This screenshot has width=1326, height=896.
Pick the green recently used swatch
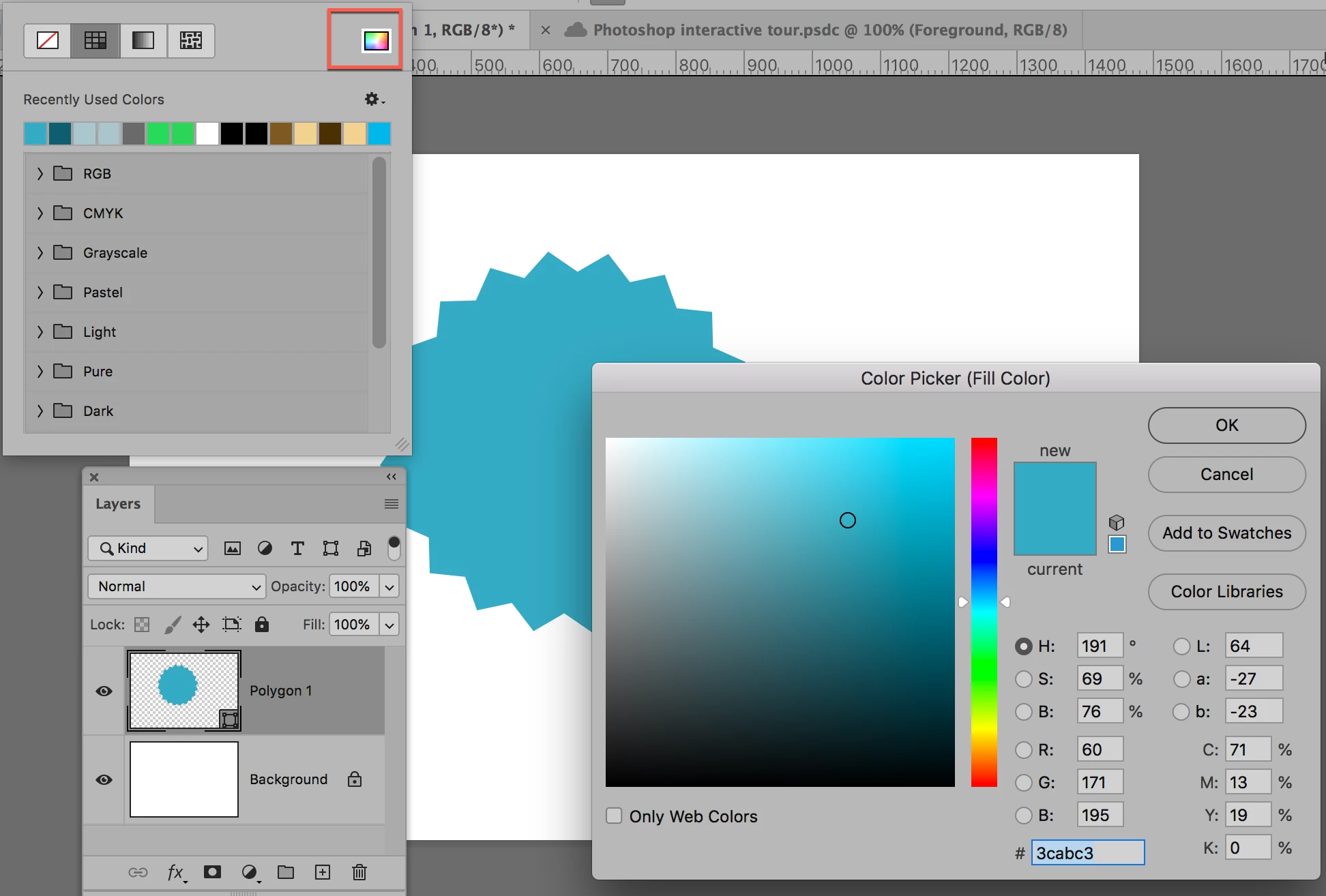coord(158,134)
